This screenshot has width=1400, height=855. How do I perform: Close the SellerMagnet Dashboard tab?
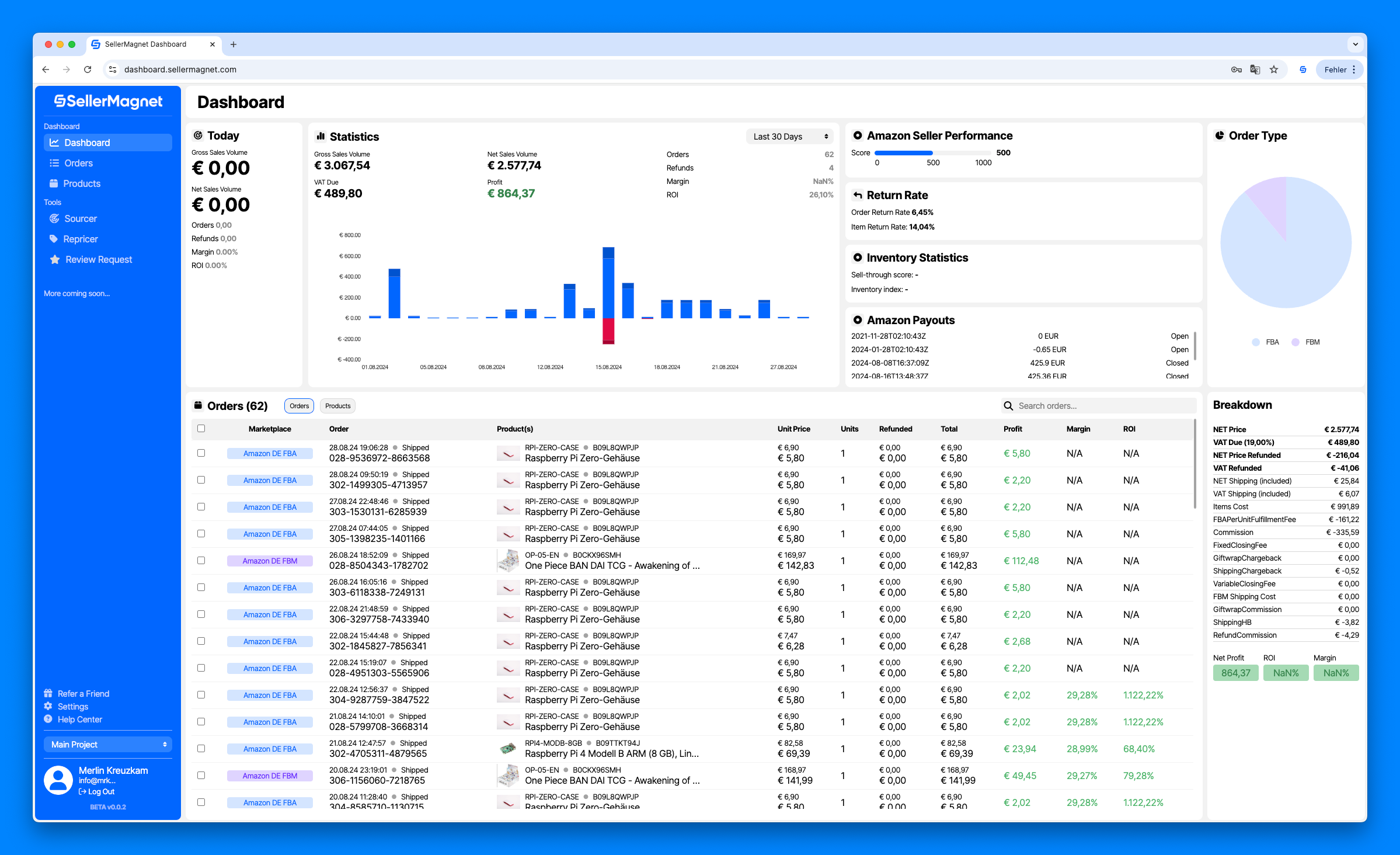click(213, 44)
